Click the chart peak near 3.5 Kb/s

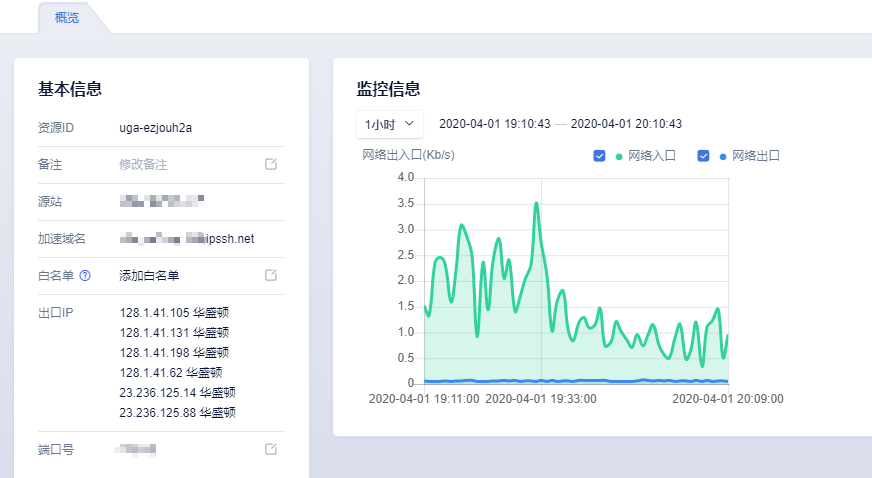click(537, 203)
